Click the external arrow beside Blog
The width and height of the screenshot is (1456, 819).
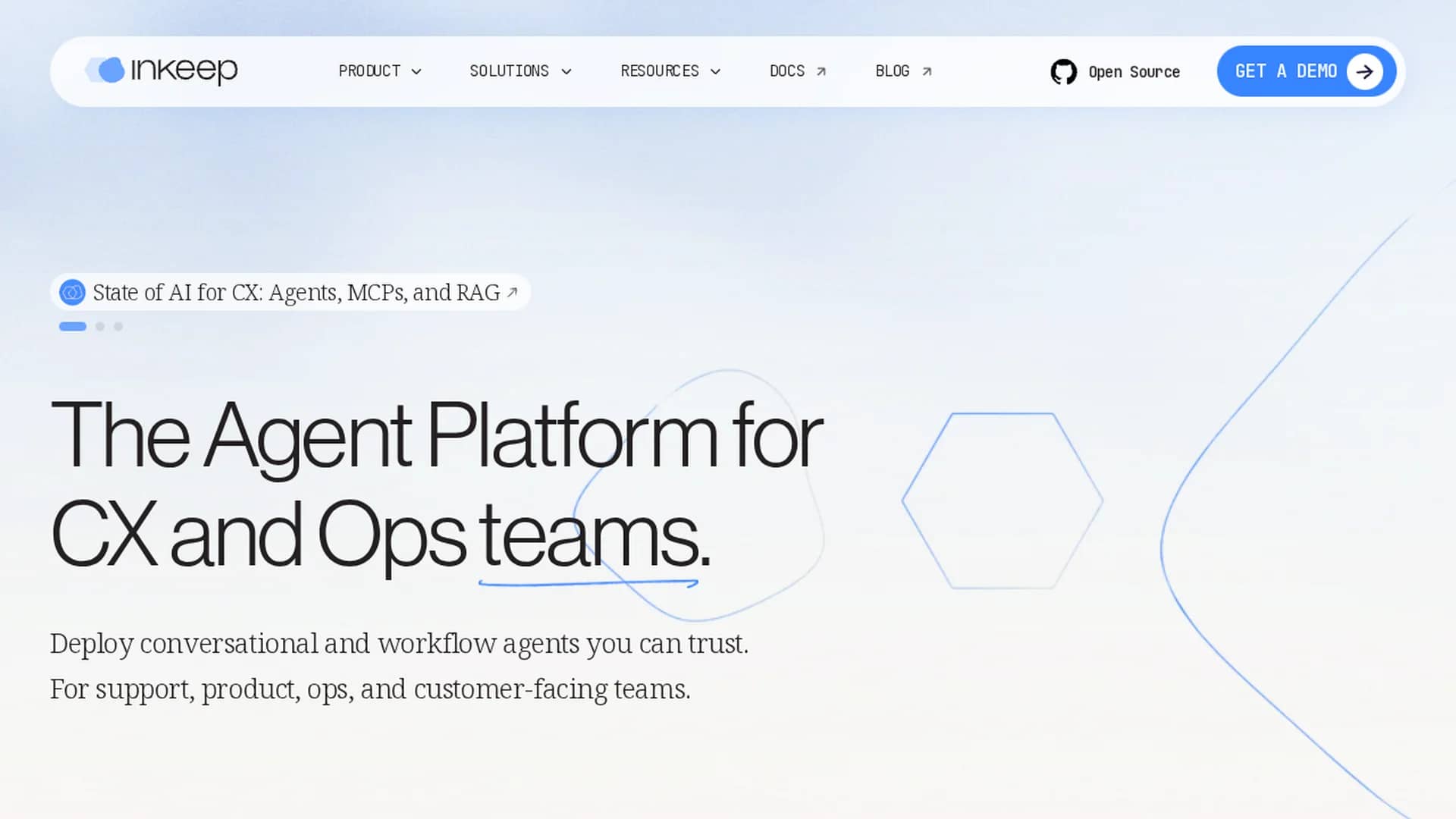pyautogui.click(x=927, y=71)
